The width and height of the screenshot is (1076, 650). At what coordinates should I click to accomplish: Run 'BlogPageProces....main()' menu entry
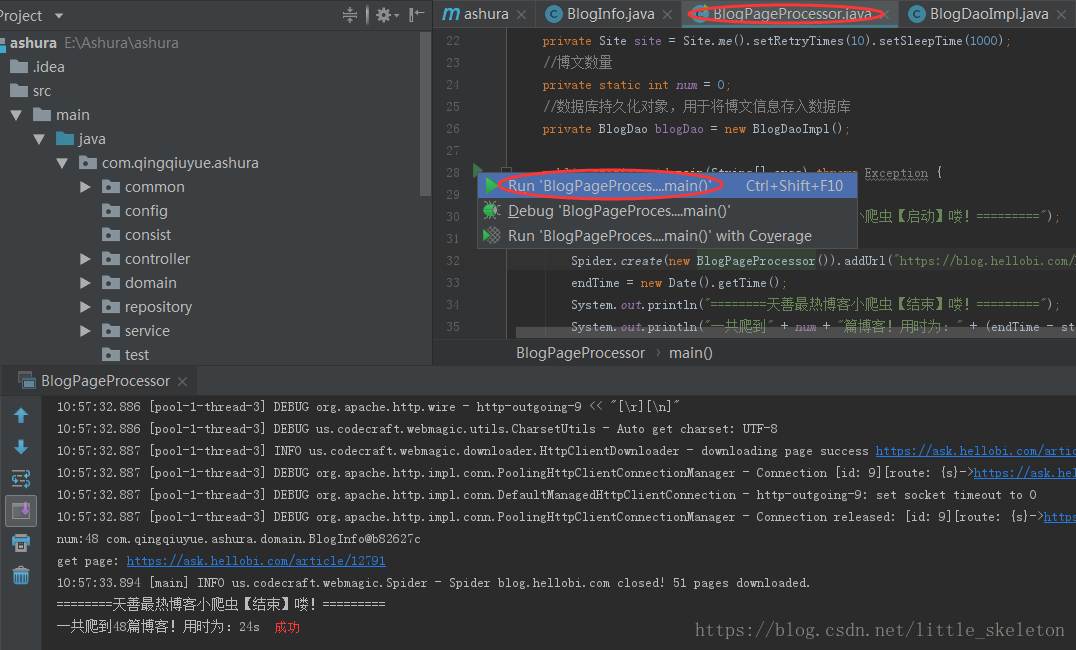[667, 185]
